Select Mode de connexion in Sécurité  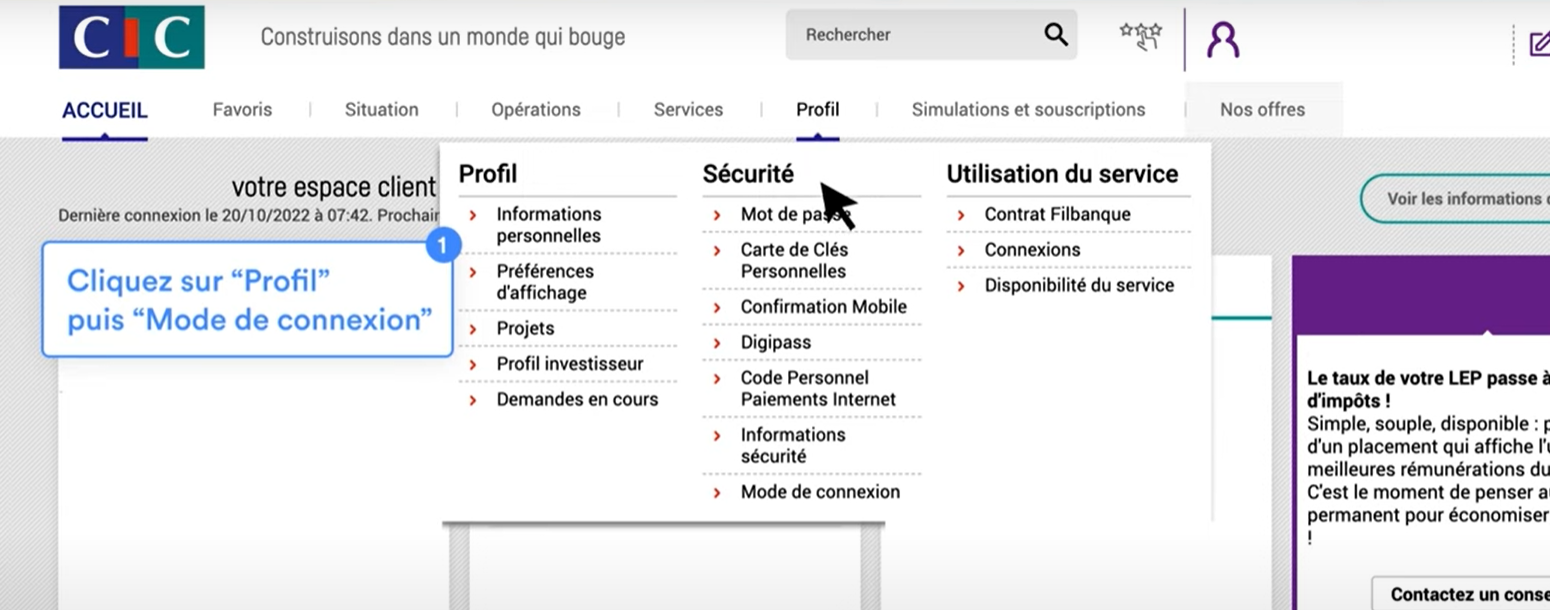[x=819, y=492]
